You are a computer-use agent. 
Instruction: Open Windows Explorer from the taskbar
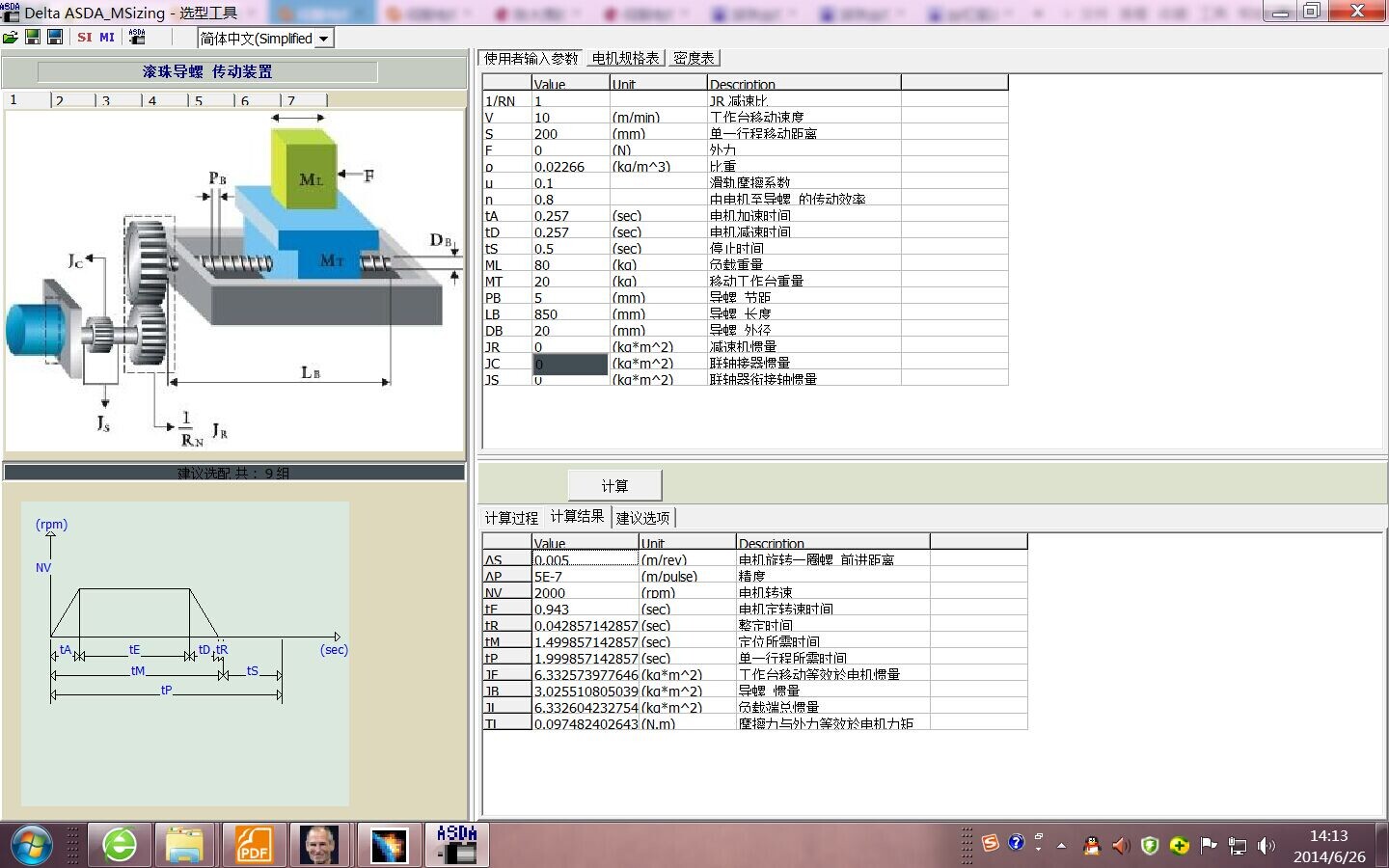pyautogui.click(x=185, y=846)
